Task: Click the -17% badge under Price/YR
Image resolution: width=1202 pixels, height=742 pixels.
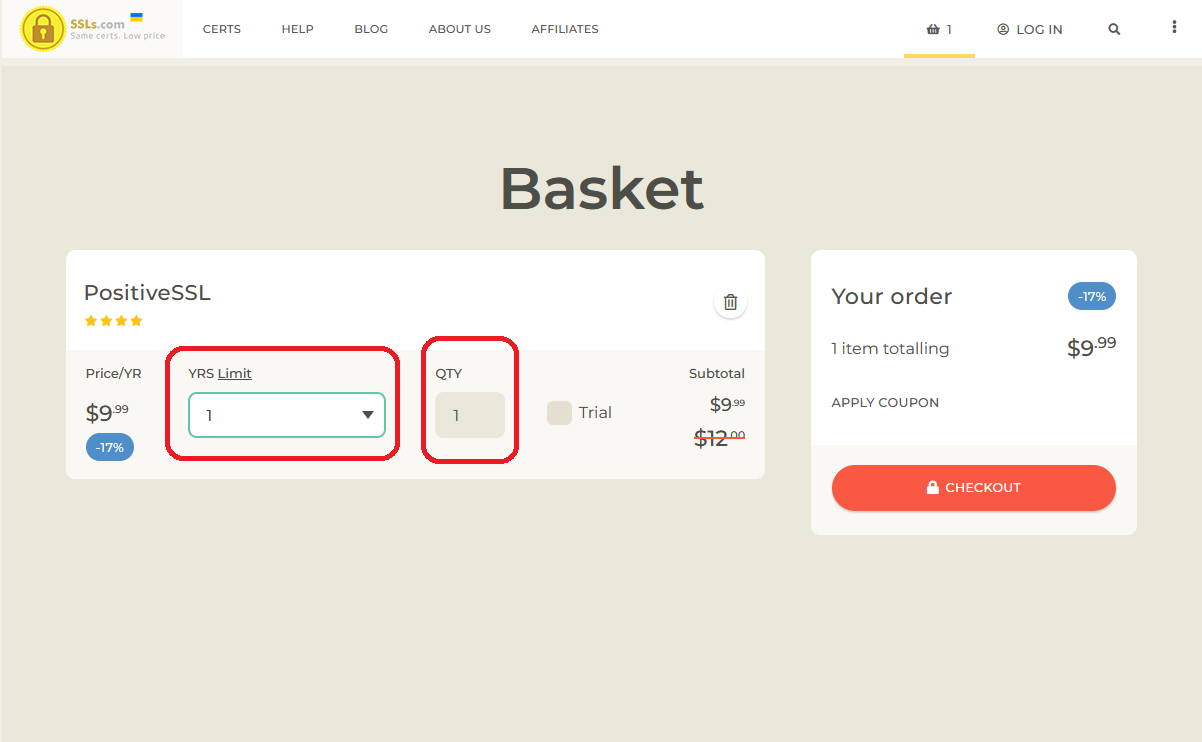Action: coord(109,447)
